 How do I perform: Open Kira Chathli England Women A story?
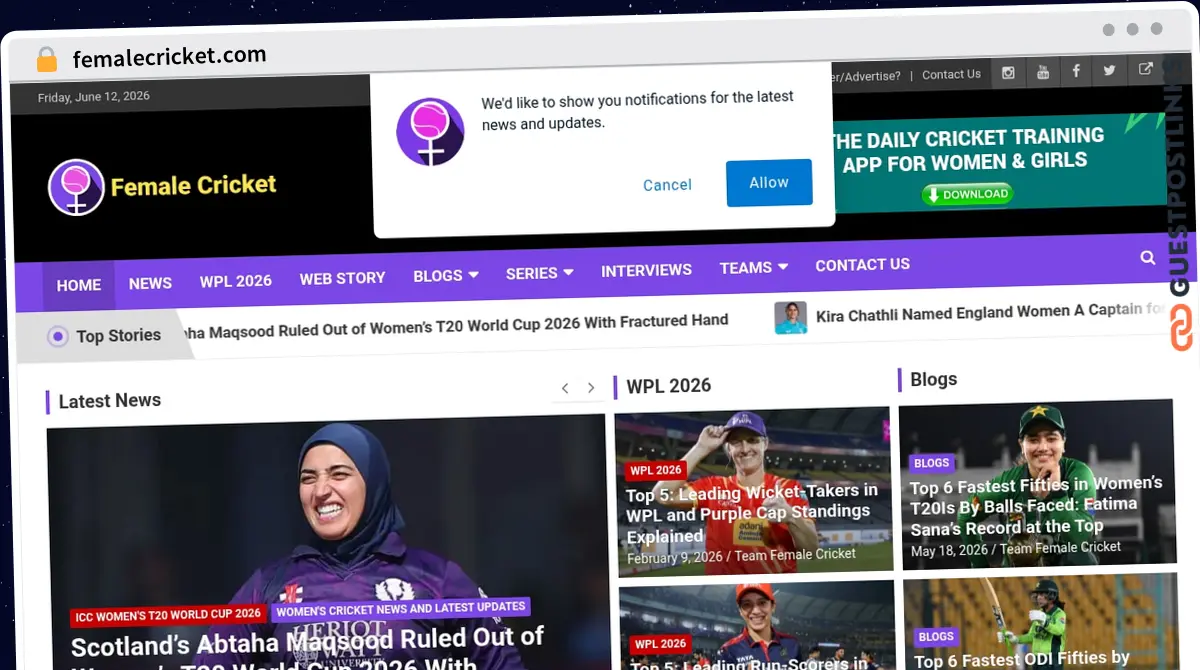(990, 312)
